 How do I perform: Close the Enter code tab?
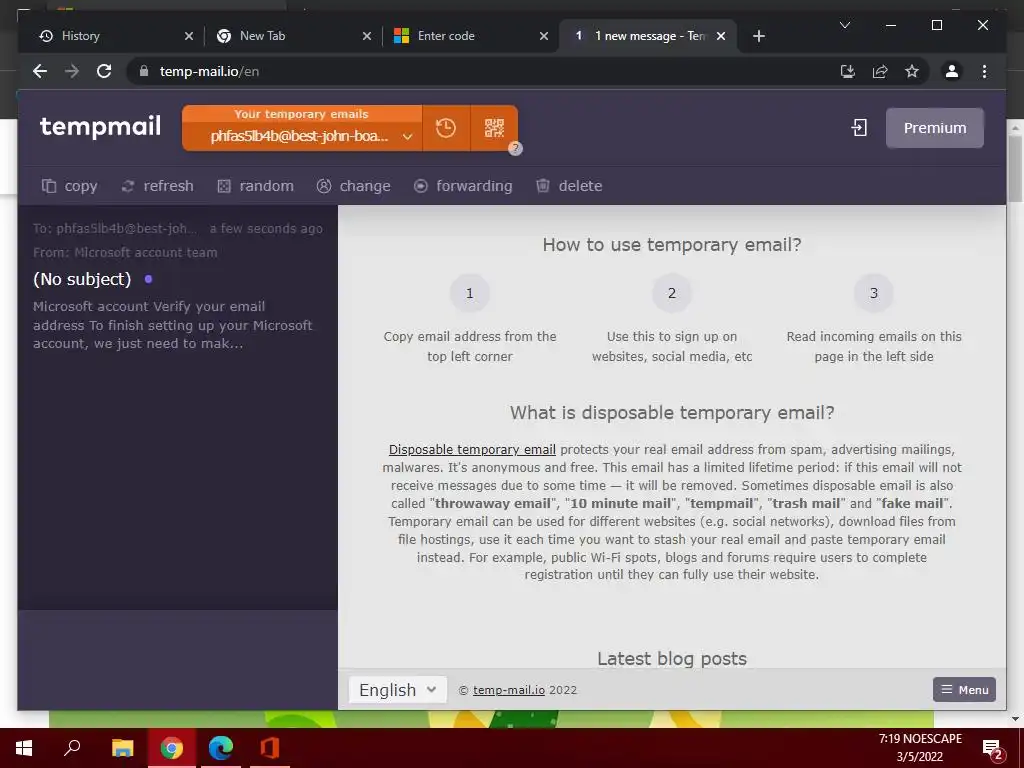coord(544,36)
